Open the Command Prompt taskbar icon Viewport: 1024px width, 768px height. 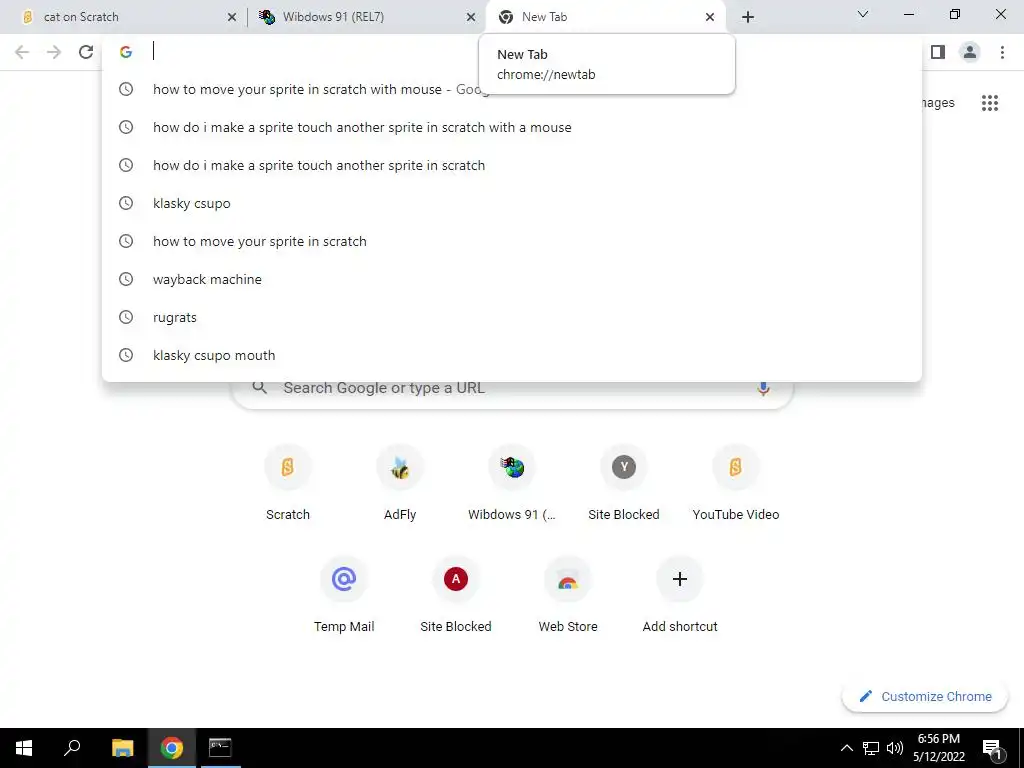[x=220, y=748]
